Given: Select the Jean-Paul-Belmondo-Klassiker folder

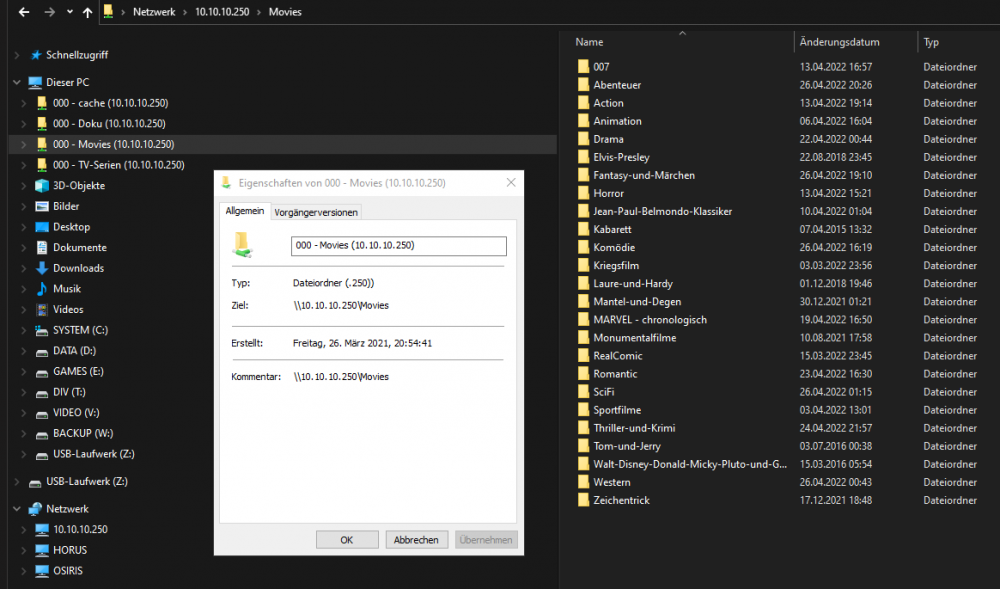Looking at the screenshot, I should pos(662,212).
